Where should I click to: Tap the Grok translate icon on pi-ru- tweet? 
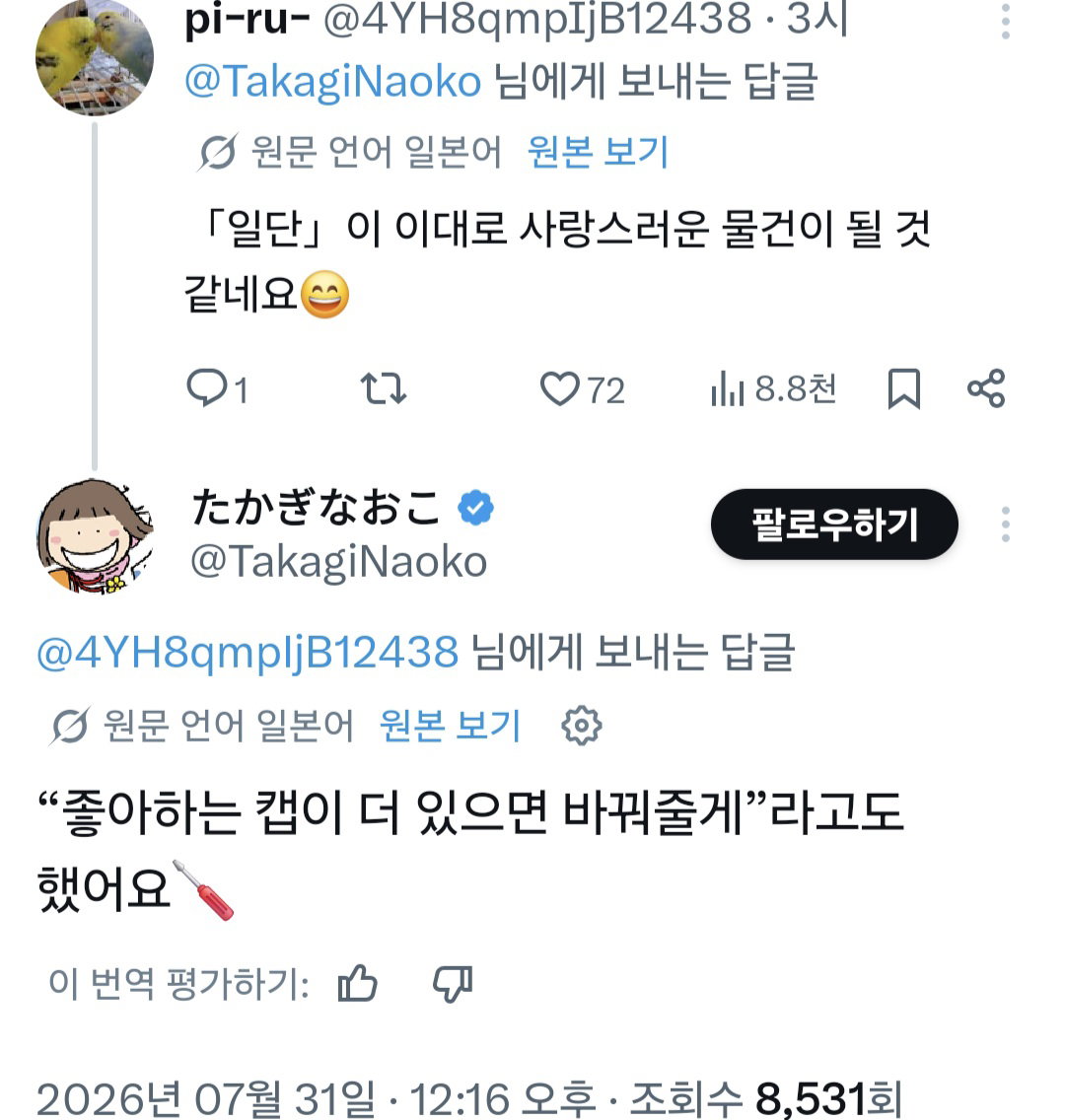coord(217,152)
